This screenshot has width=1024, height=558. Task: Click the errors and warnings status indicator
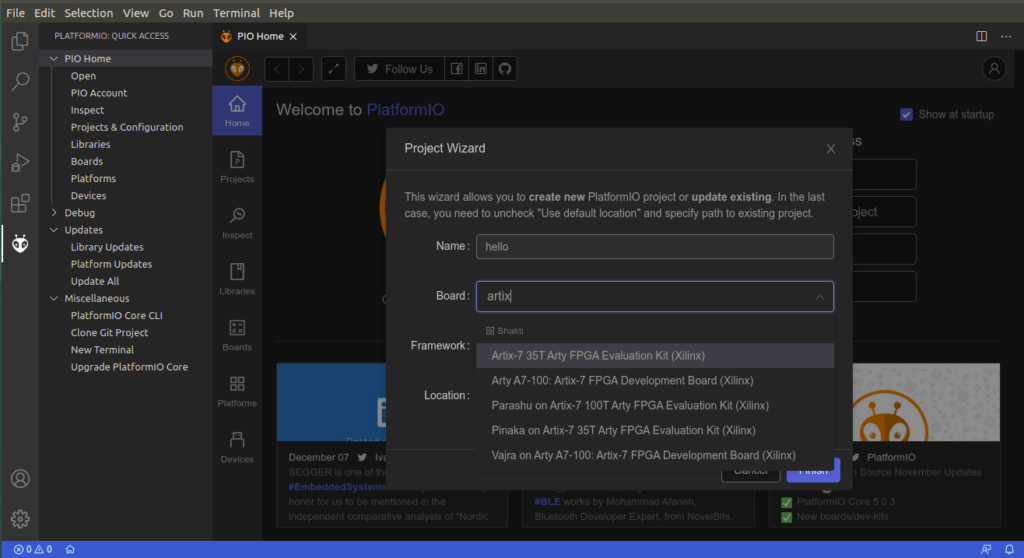click(33, 550)
